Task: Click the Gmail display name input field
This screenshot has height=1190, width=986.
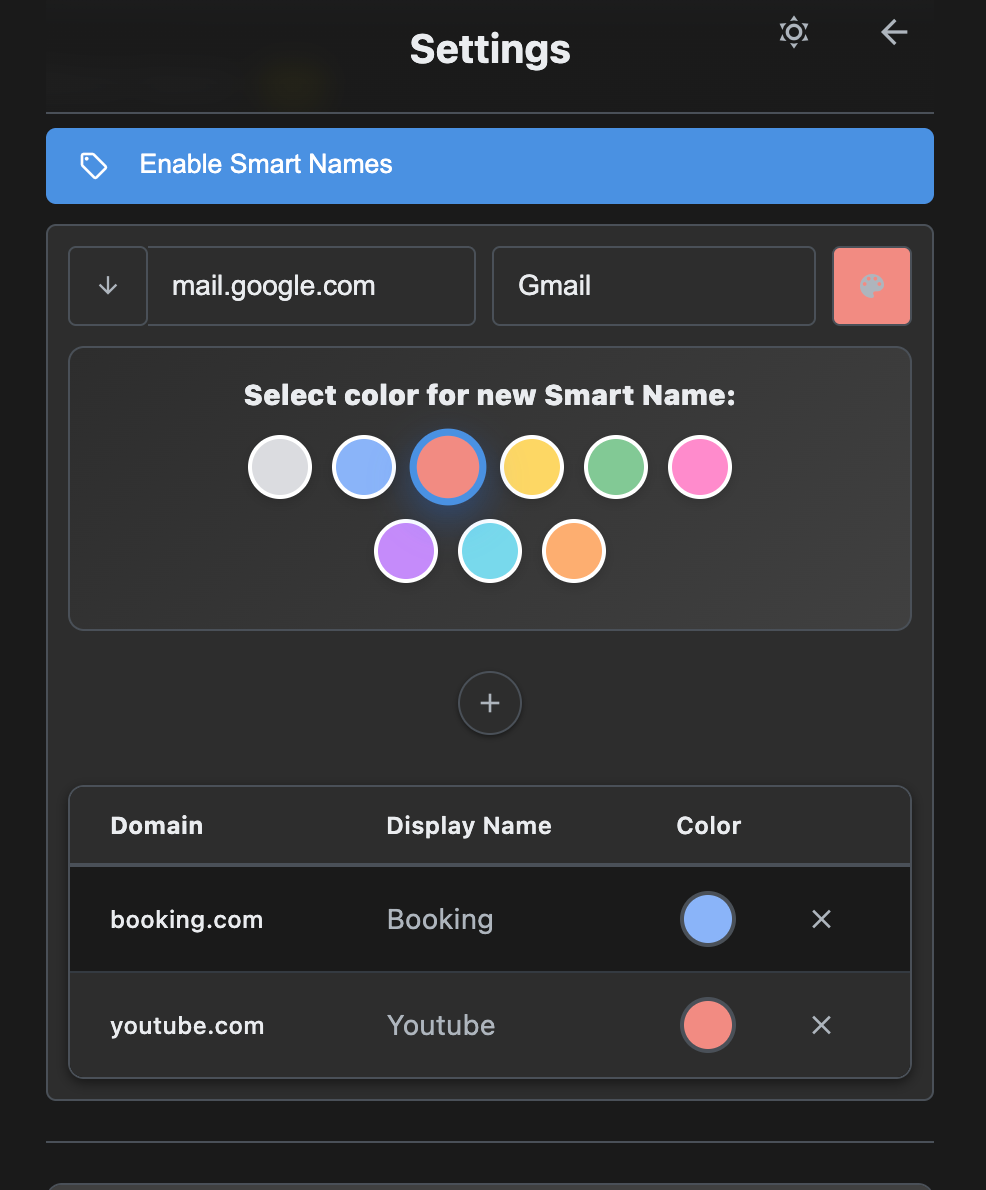Action: 653,285
